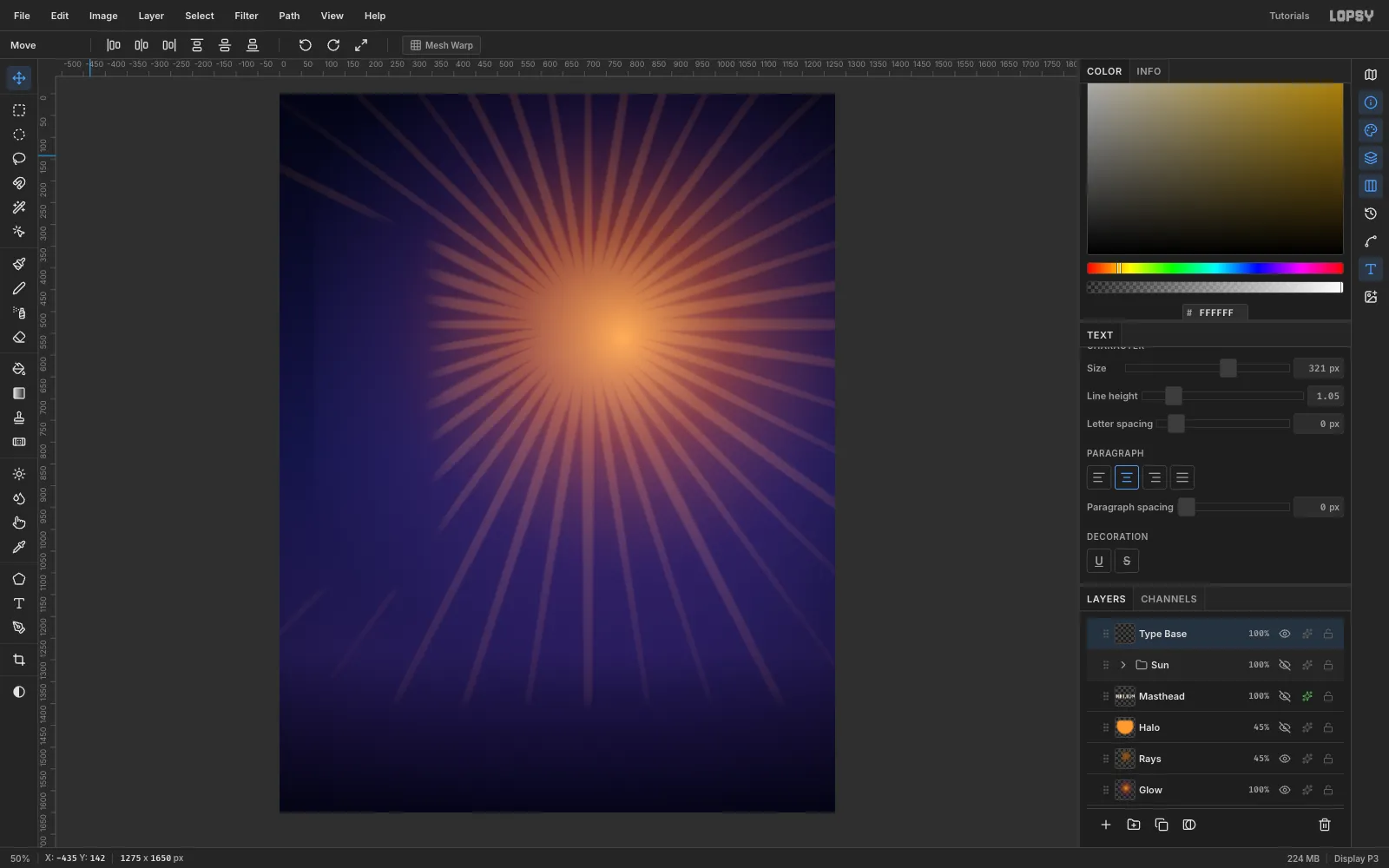Select the Paint Bucket tool
Image resolution: width=1389 pixels, height=868 pixels.
coord(19,369)
